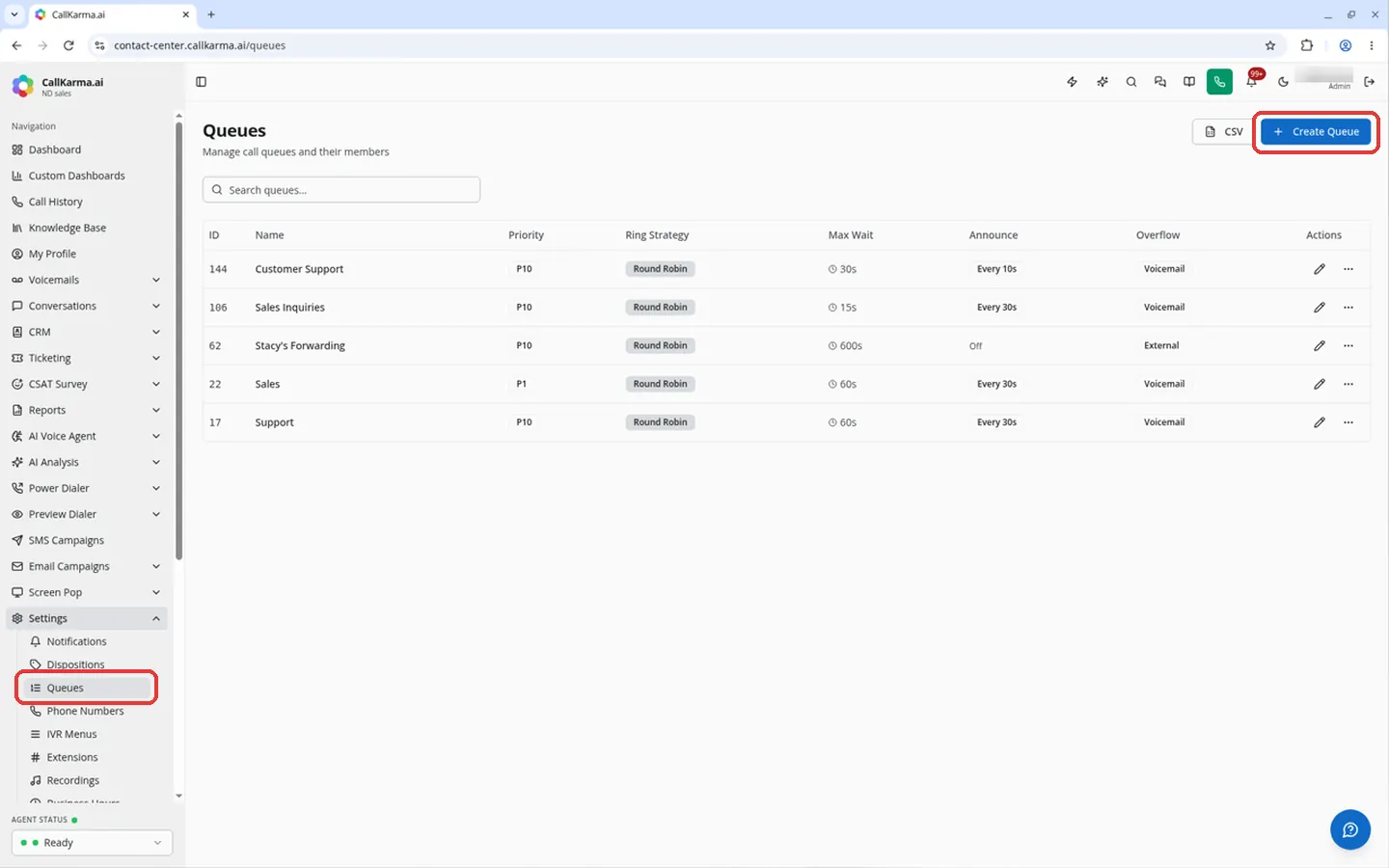Image resolution: width=1389 pixels, height=868 pixels.
Task: Open more actions menu for Sales Inquiries
Action: tap(1348, 308)
